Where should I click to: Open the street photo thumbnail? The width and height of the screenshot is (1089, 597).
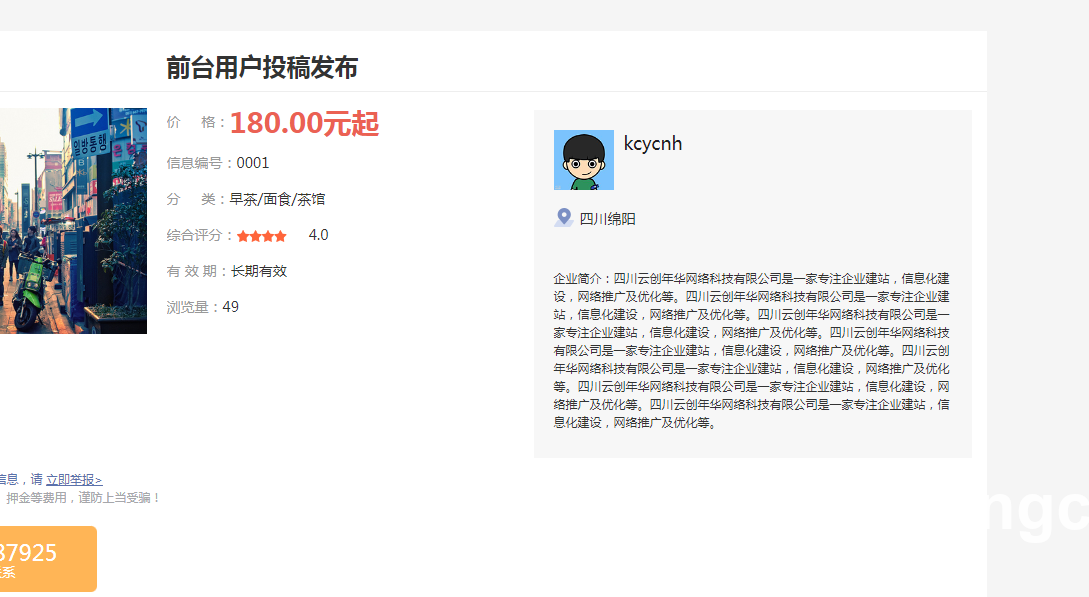point(73,221)
